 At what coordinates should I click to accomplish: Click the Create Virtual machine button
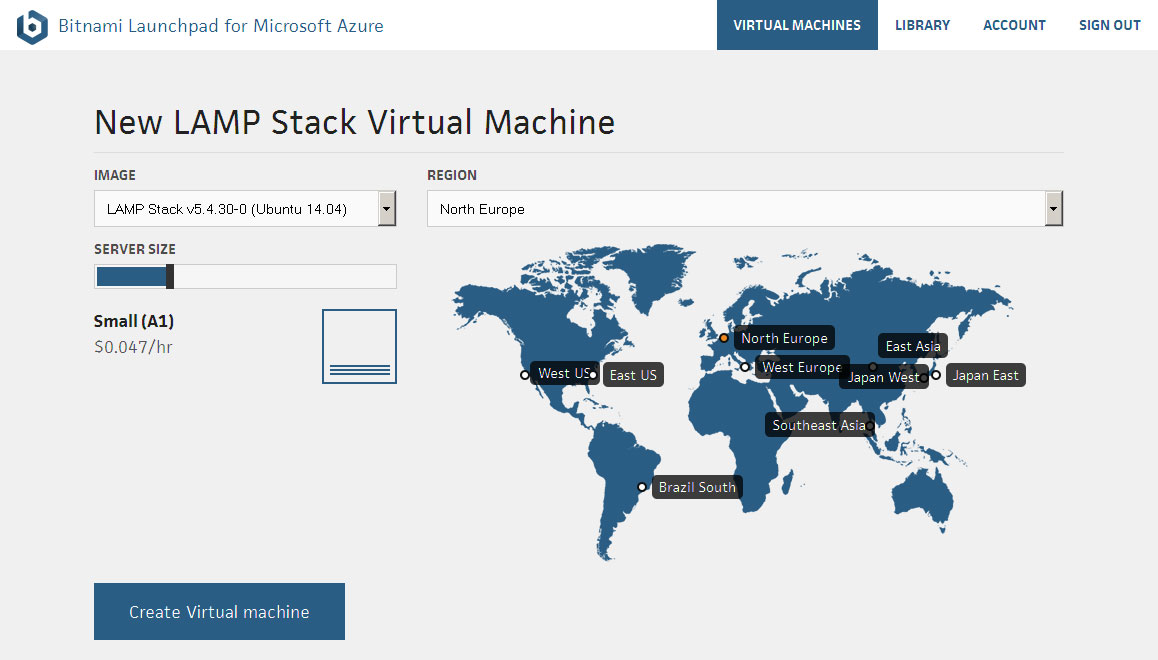click(219, 611)
